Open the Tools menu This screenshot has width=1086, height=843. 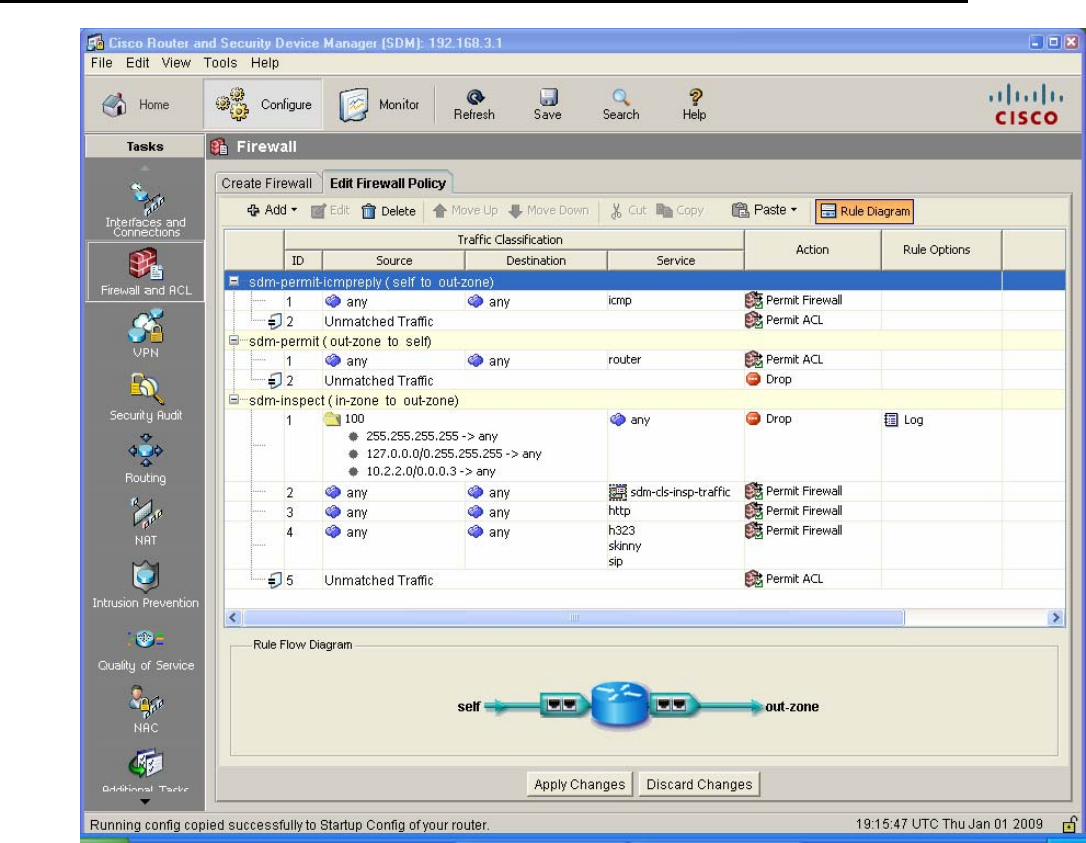[220, 63]
